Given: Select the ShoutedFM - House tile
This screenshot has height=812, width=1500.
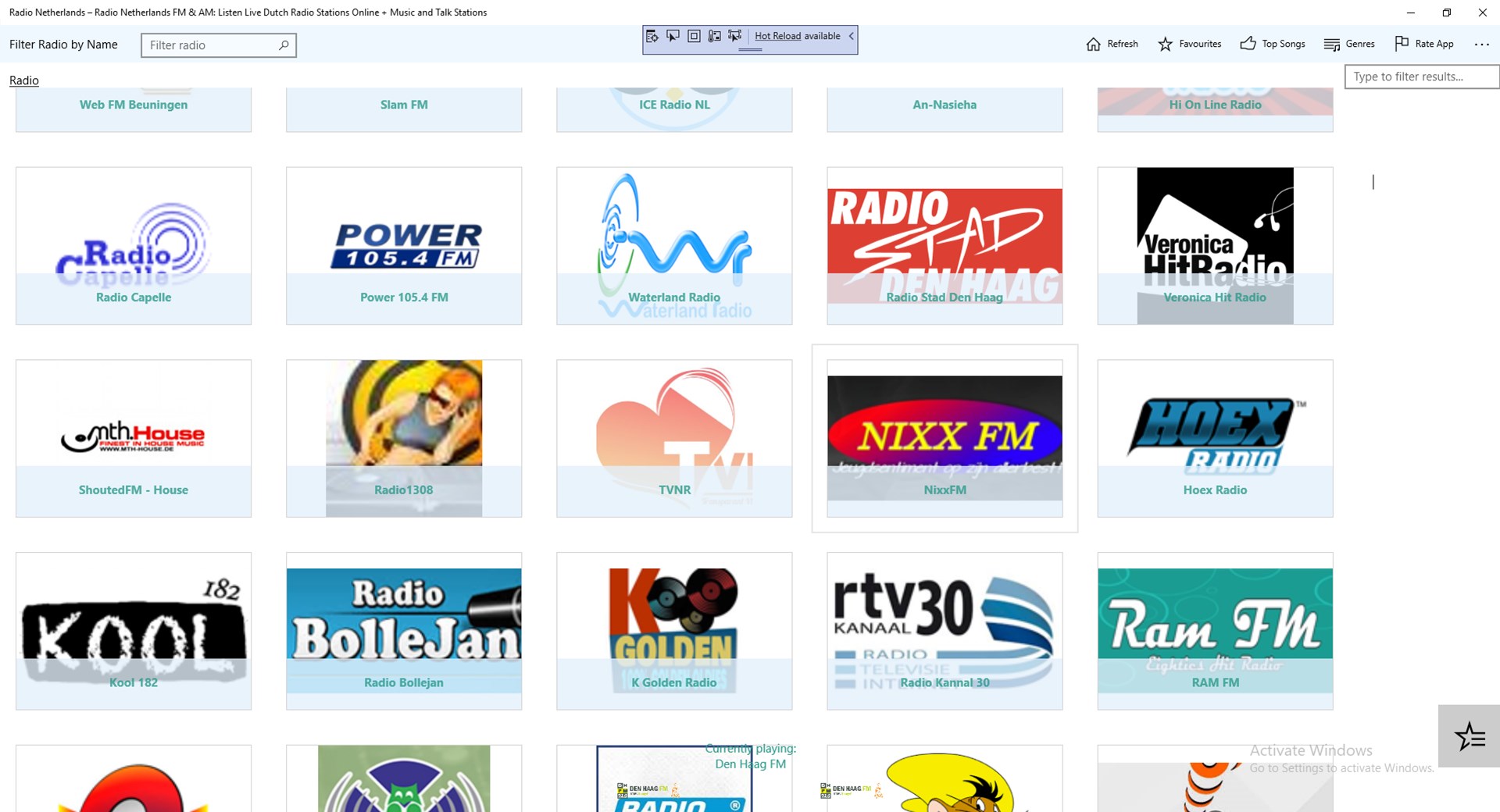Looking at the screenshot, I should point(134,438).
